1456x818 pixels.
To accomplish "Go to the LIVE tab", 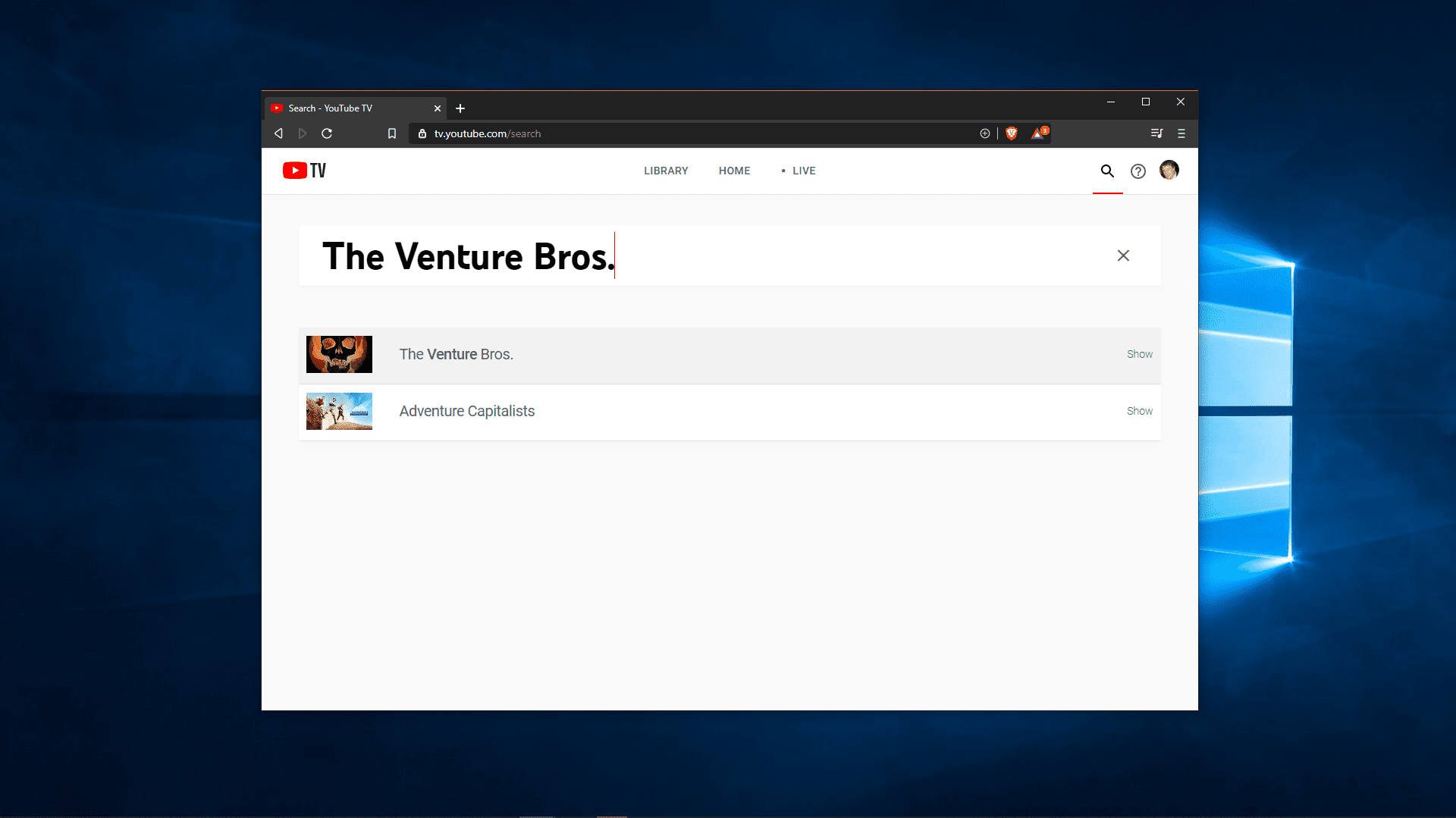I will (x=799, y=171).
